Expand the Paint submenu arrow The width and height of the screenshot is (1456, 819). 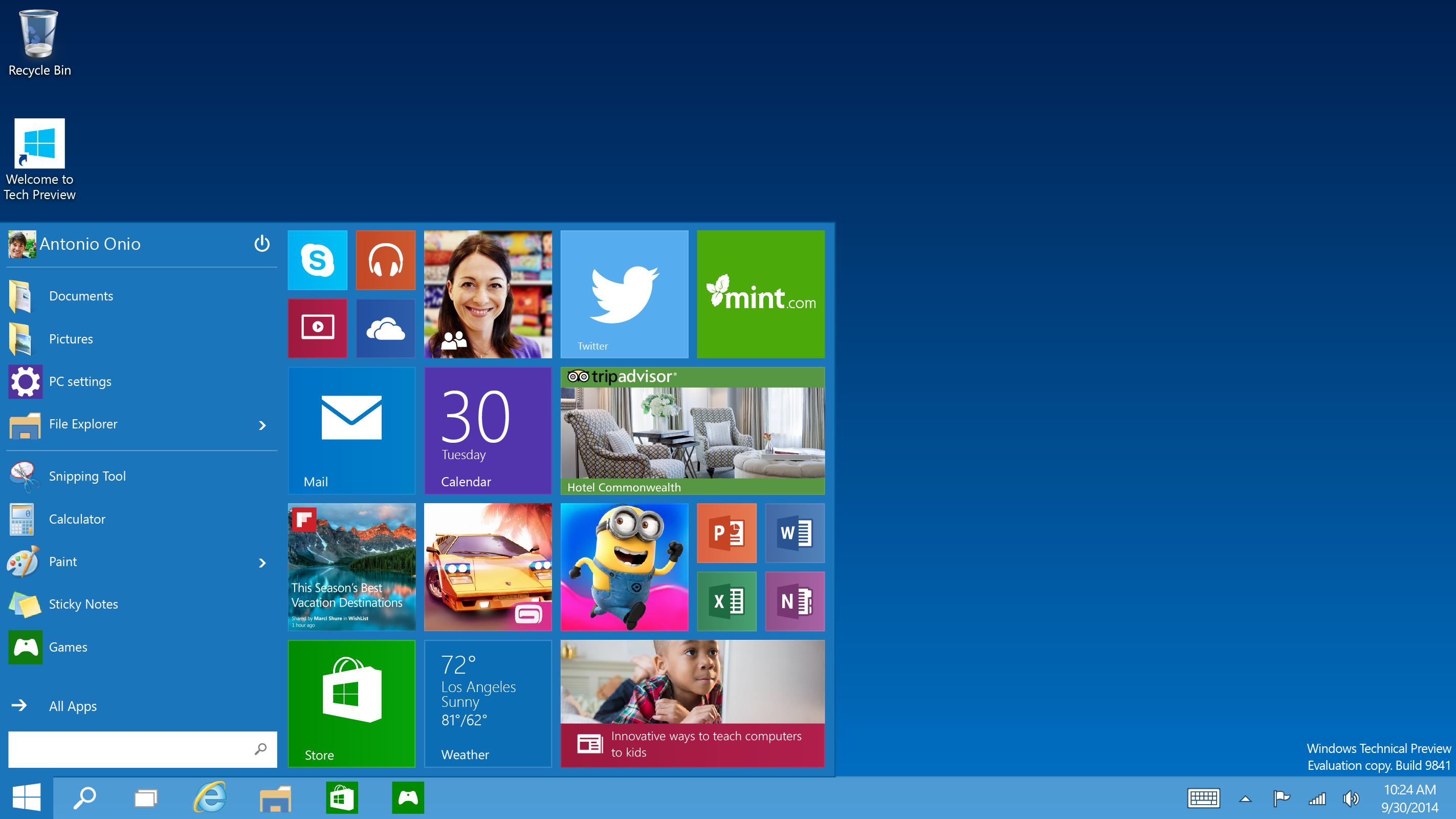point(262,561)
